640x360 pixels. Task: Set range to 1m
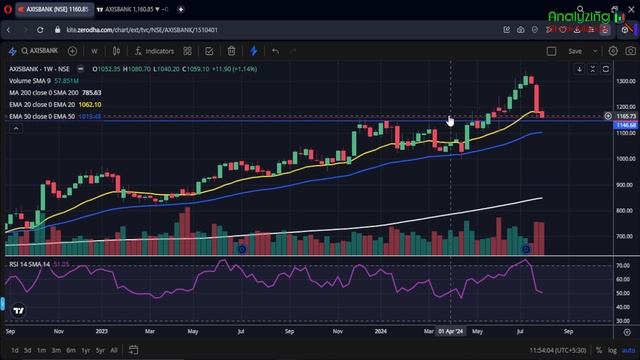(41, 350)
